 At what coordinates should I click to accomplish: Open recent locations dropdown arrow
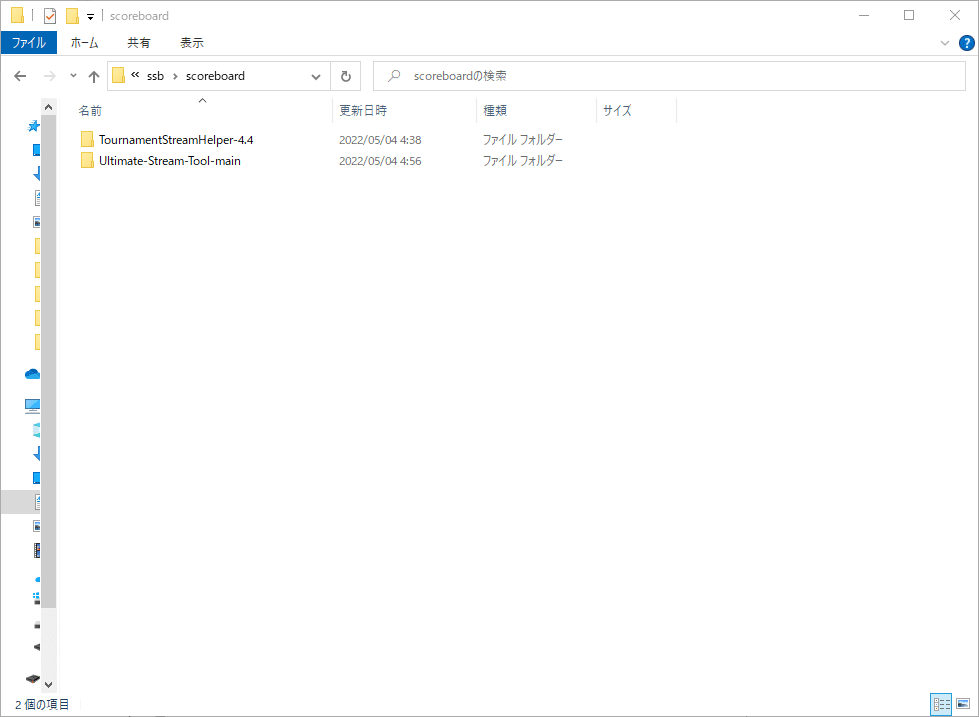[x=73, y=76]
